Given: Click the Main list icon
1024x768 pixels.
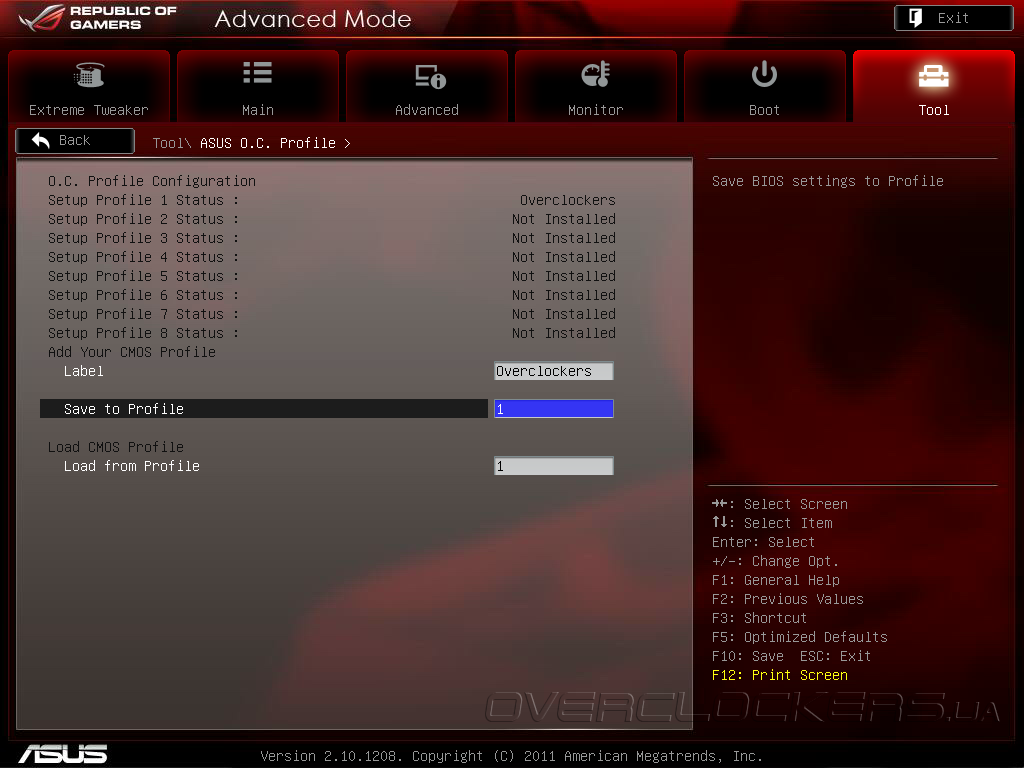Looking at the screenshot, I should pyautogui.click(x=257, y=72).
